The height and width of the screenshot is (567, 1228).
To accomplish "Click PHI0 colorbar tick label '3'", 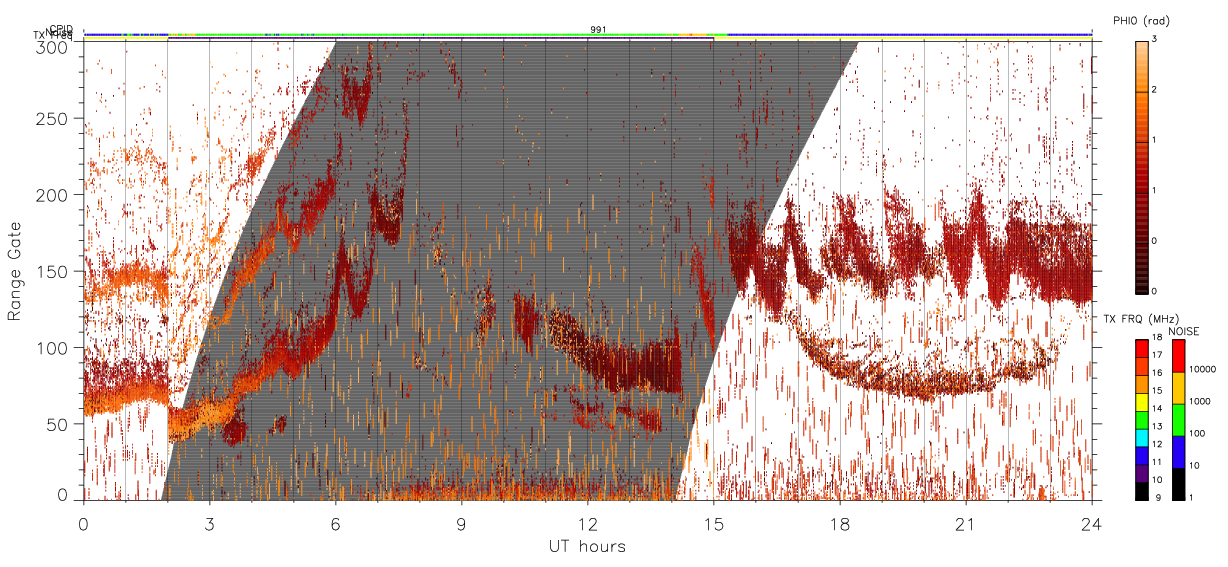I will coord(1154,39).
